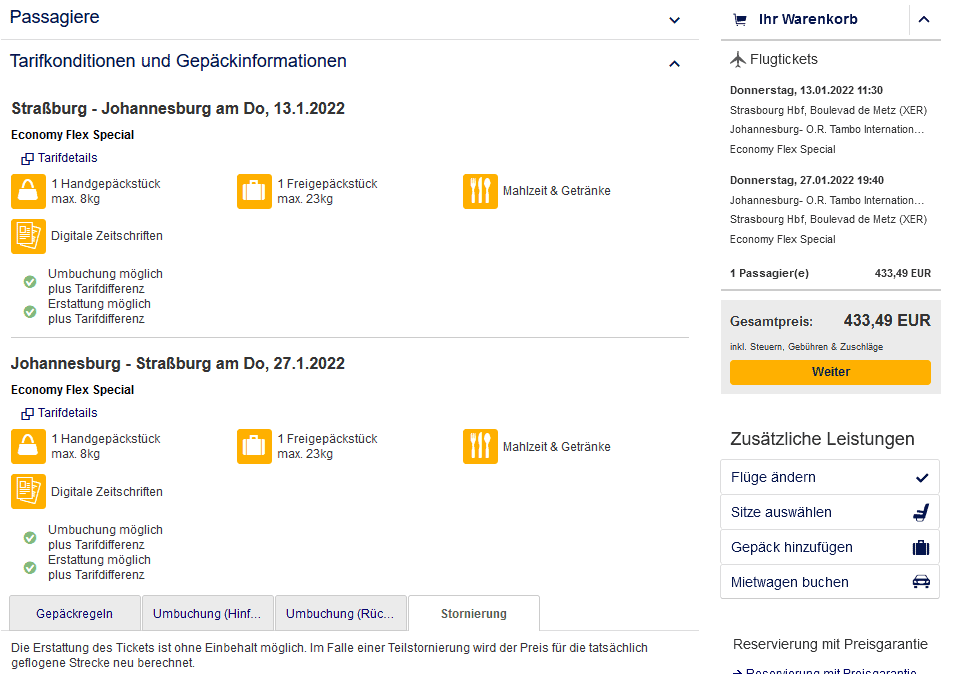Click the digital magazines icon for outbound flight
The height and width of the screenshot is (674, 955).
point(28,236)
